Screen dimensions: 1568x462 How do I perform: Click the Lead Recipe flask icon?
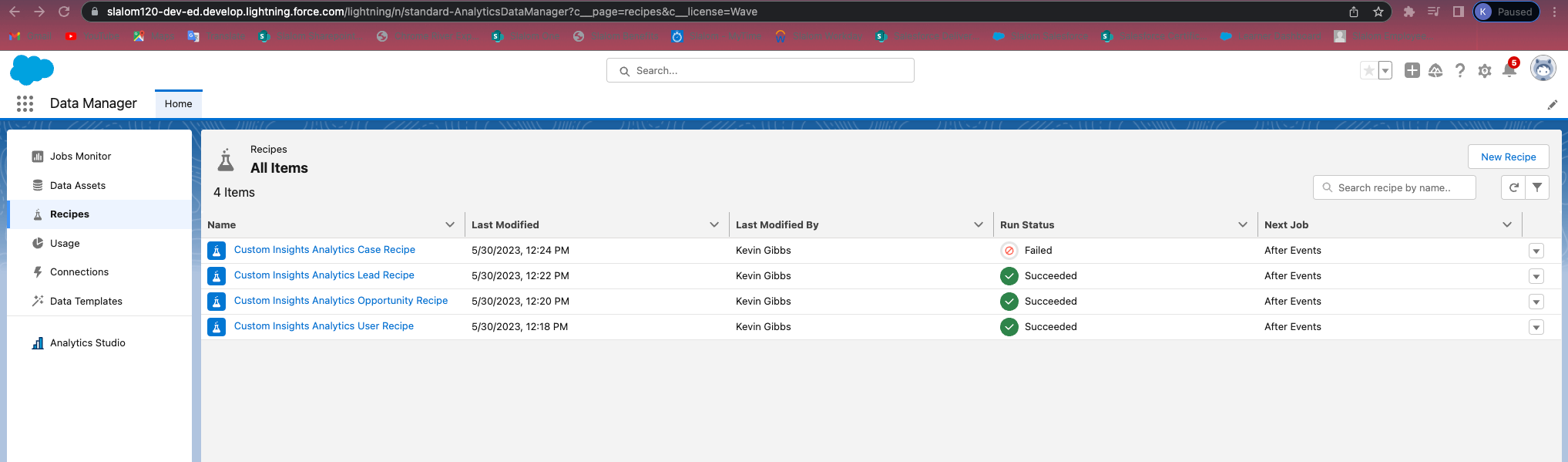[x=217, y=276]
